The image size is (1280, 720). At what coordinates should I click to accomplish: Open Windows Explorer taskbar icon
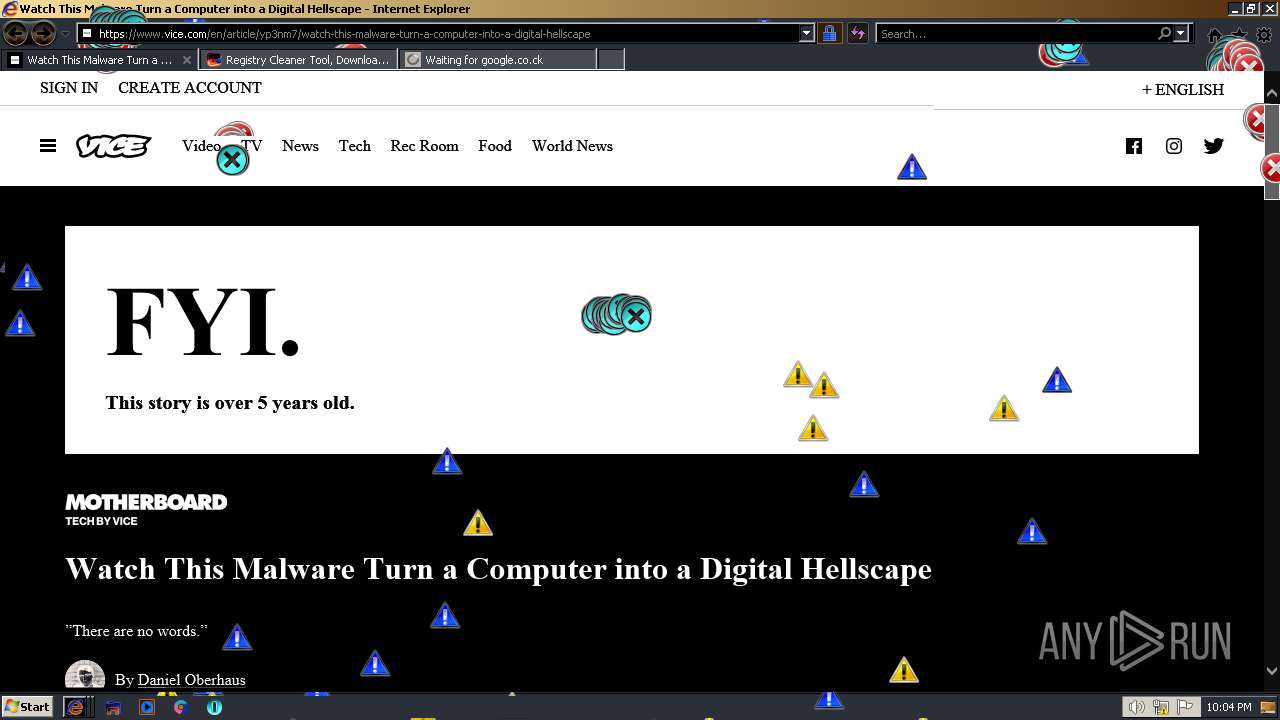113,707
